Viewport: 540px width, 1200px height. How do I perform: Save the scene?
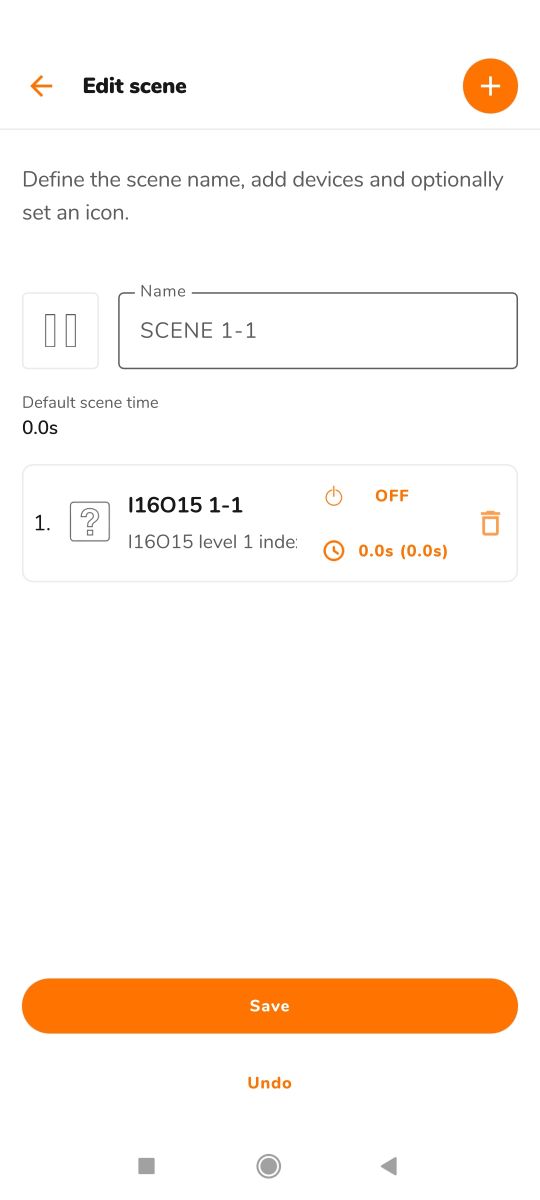(270, 1006)
